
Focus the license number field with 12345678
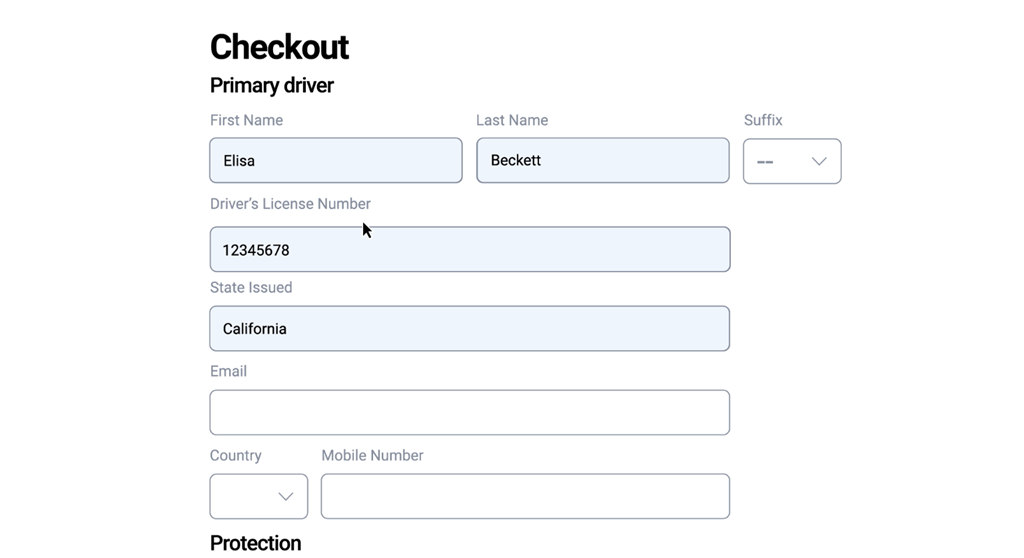pyautogui.click(x=469, y=249)
